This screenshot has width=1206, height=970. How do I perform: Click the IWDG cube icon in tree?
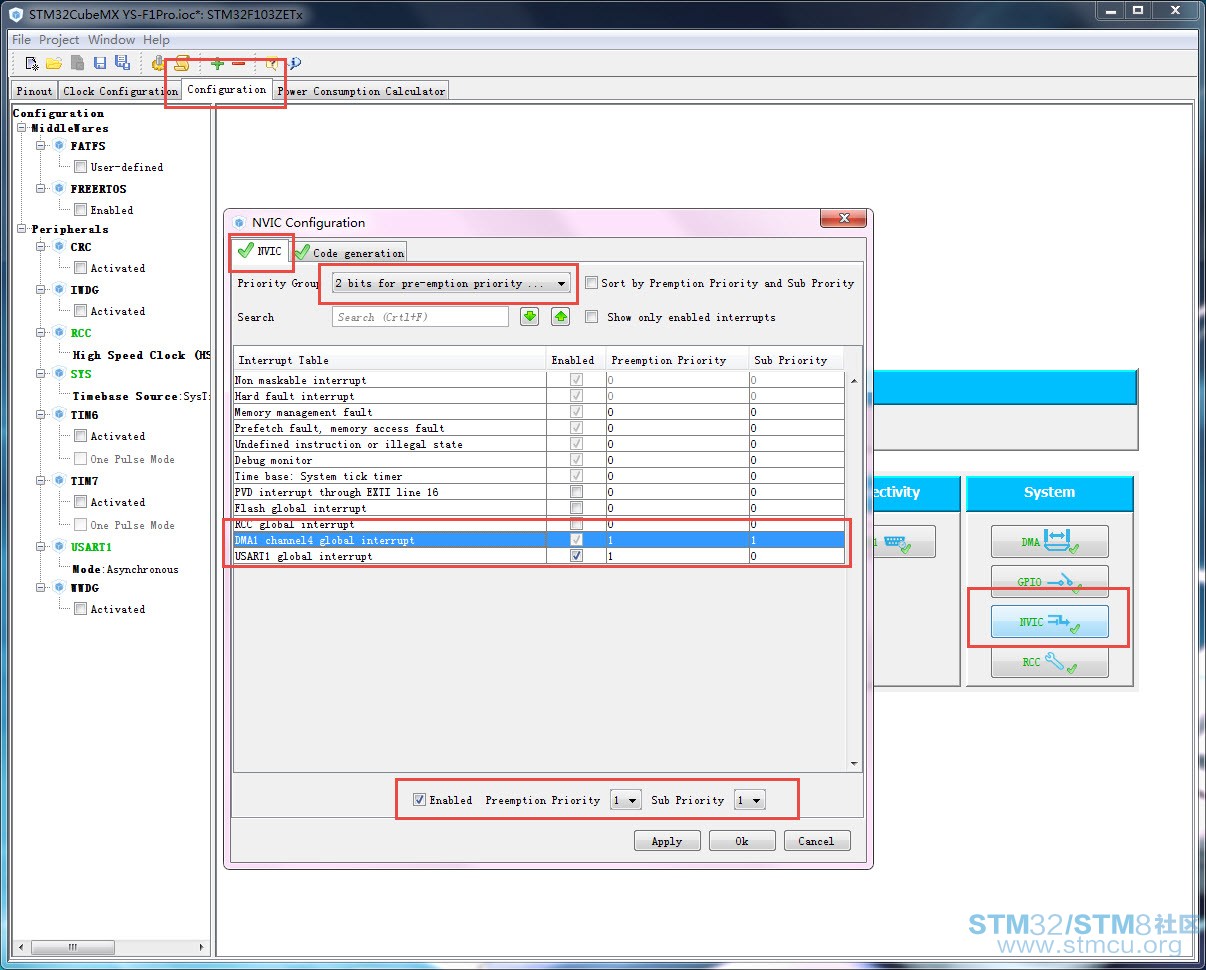coord(59,289)
